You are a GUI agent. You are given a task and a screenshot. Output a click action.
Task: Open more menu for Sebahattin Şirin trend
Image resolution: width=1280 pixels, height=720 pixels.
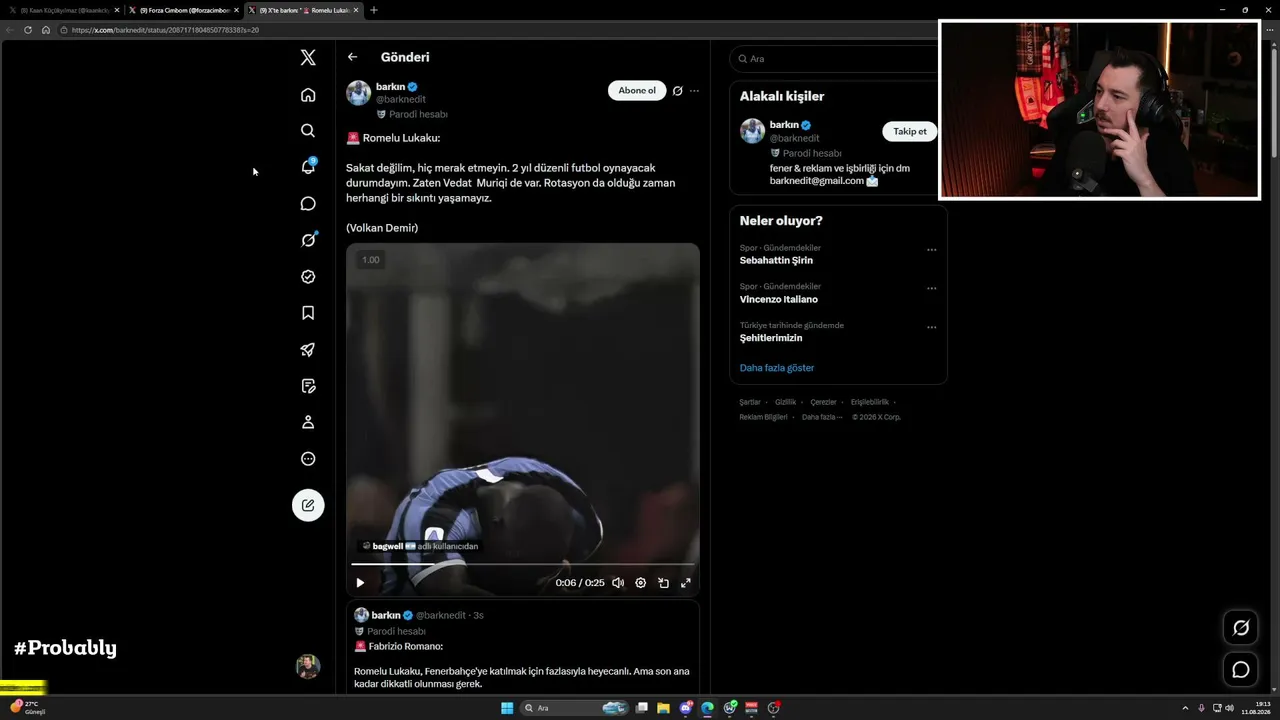(x=931, y=250)
